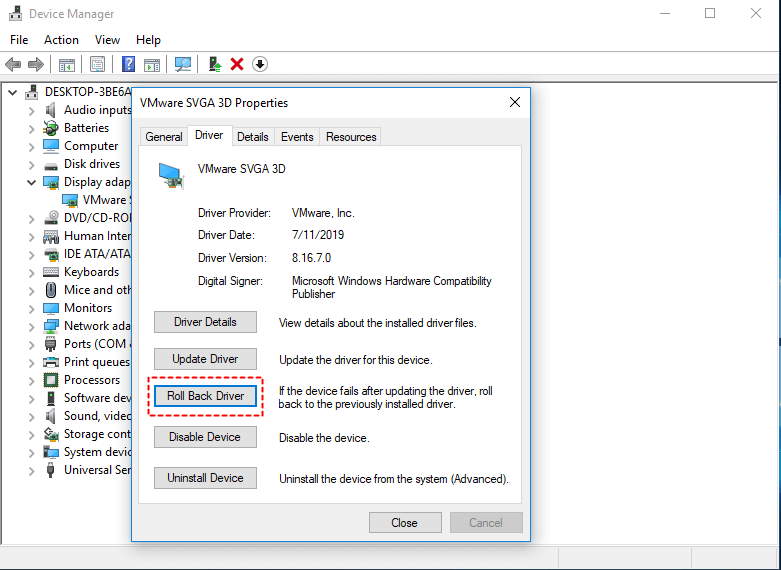The image size is (781, 570).
Task: Click the Print queues category icon
Action: tap(51, 362)
